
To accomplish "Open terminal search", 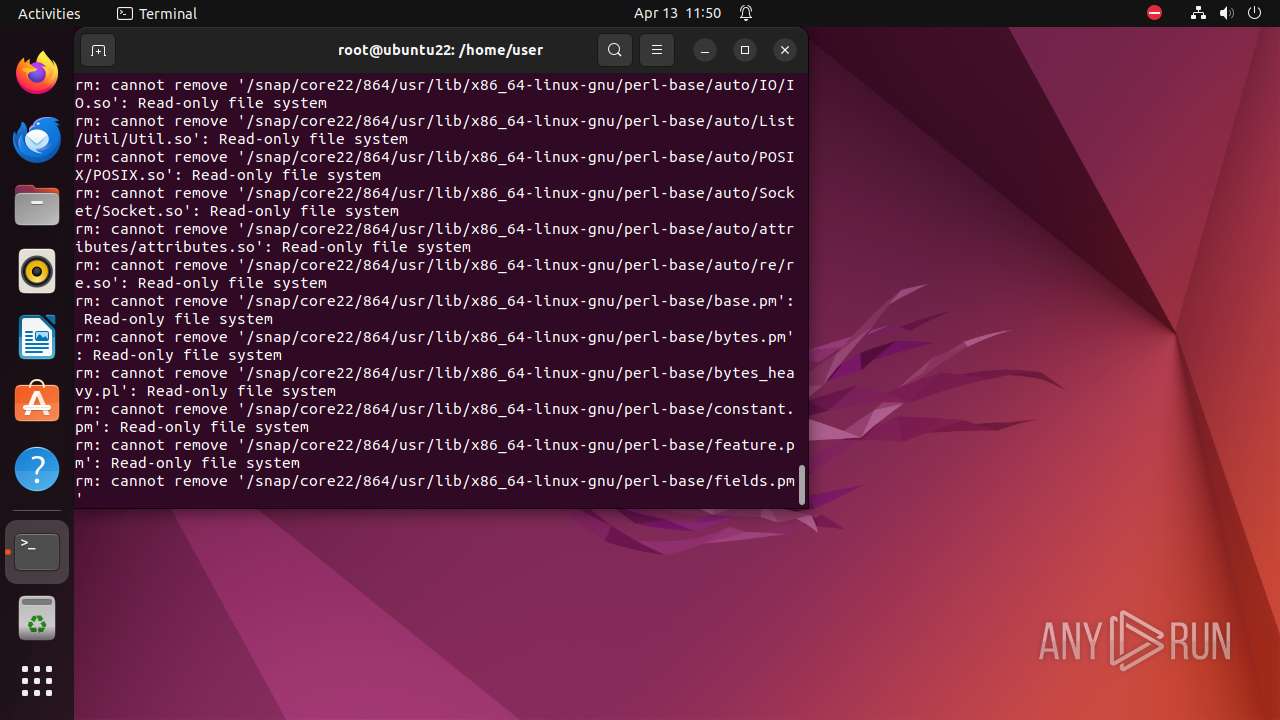I will [x=615, y=50].
